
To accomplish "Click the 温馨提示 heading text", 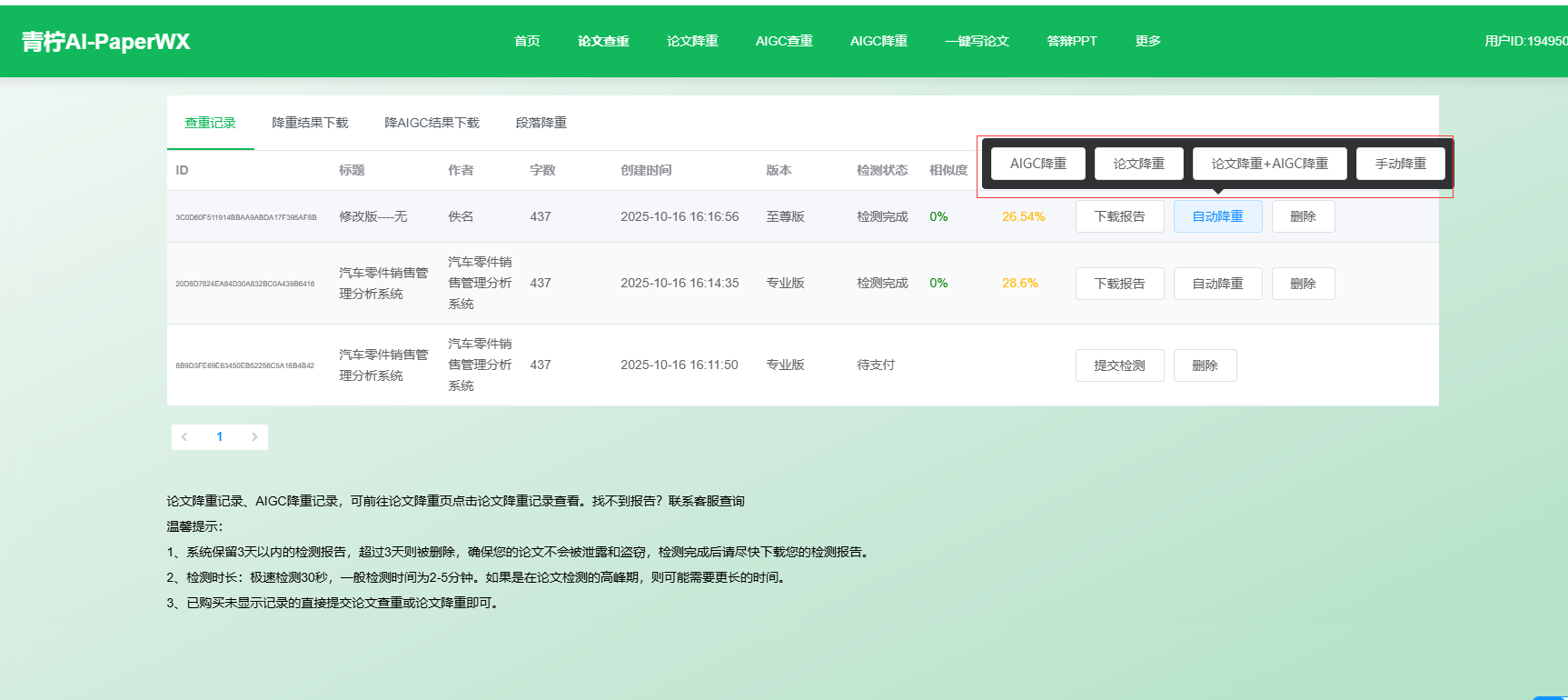I will coord(194,526).
